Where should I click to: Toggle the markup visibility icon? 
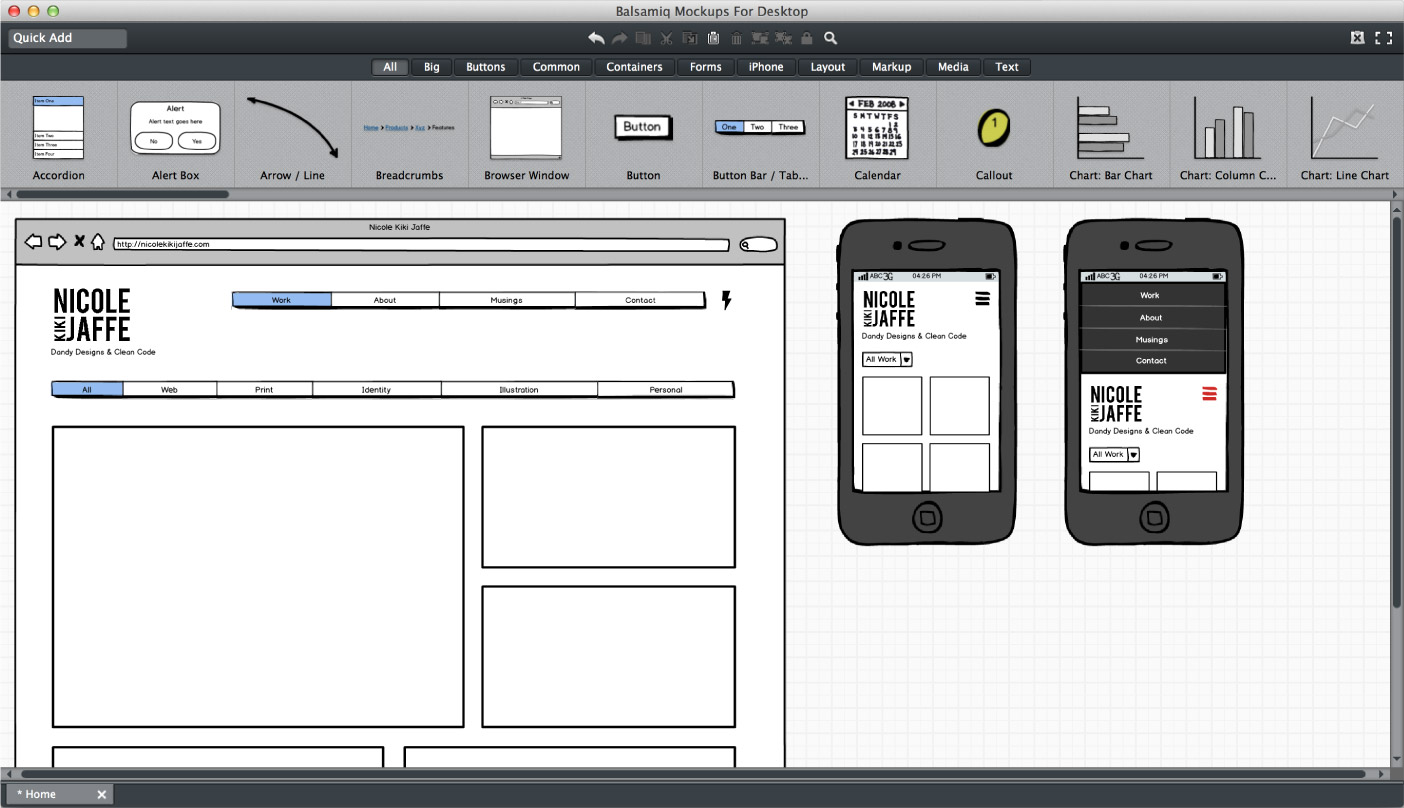pyautogui.click(x=1357, y=38)
